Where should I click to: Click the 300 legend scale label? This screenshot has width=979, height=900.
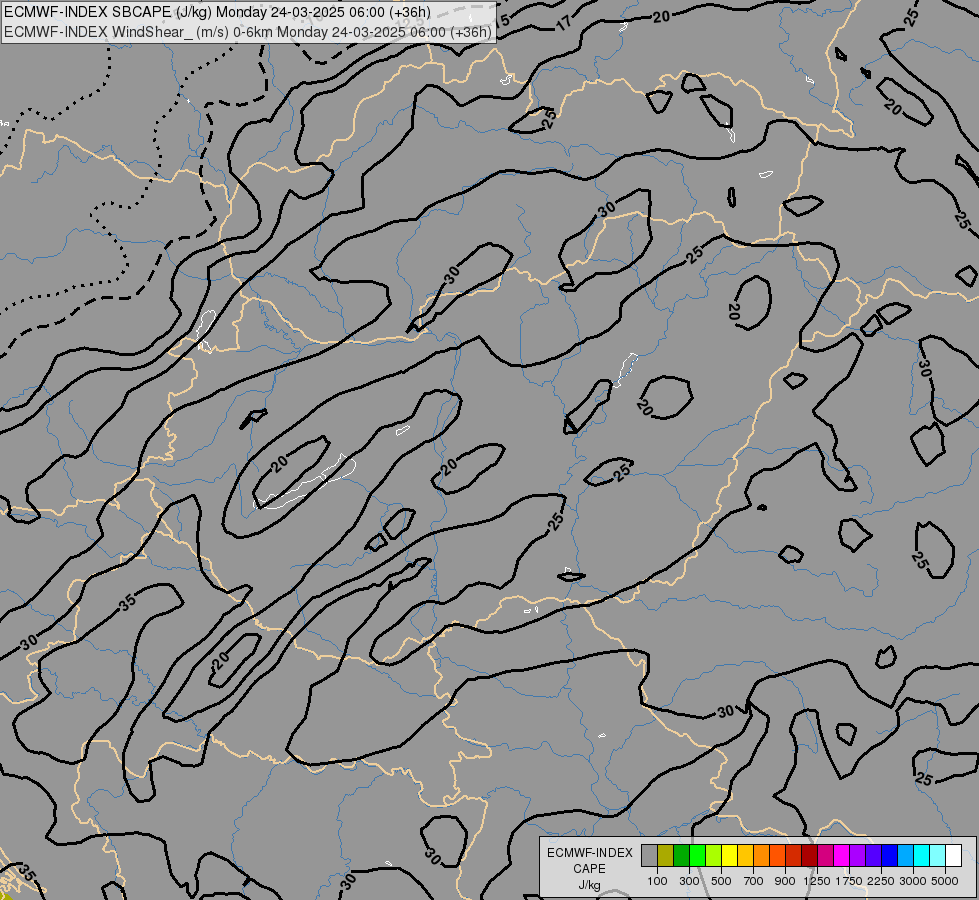pos(689,881)
